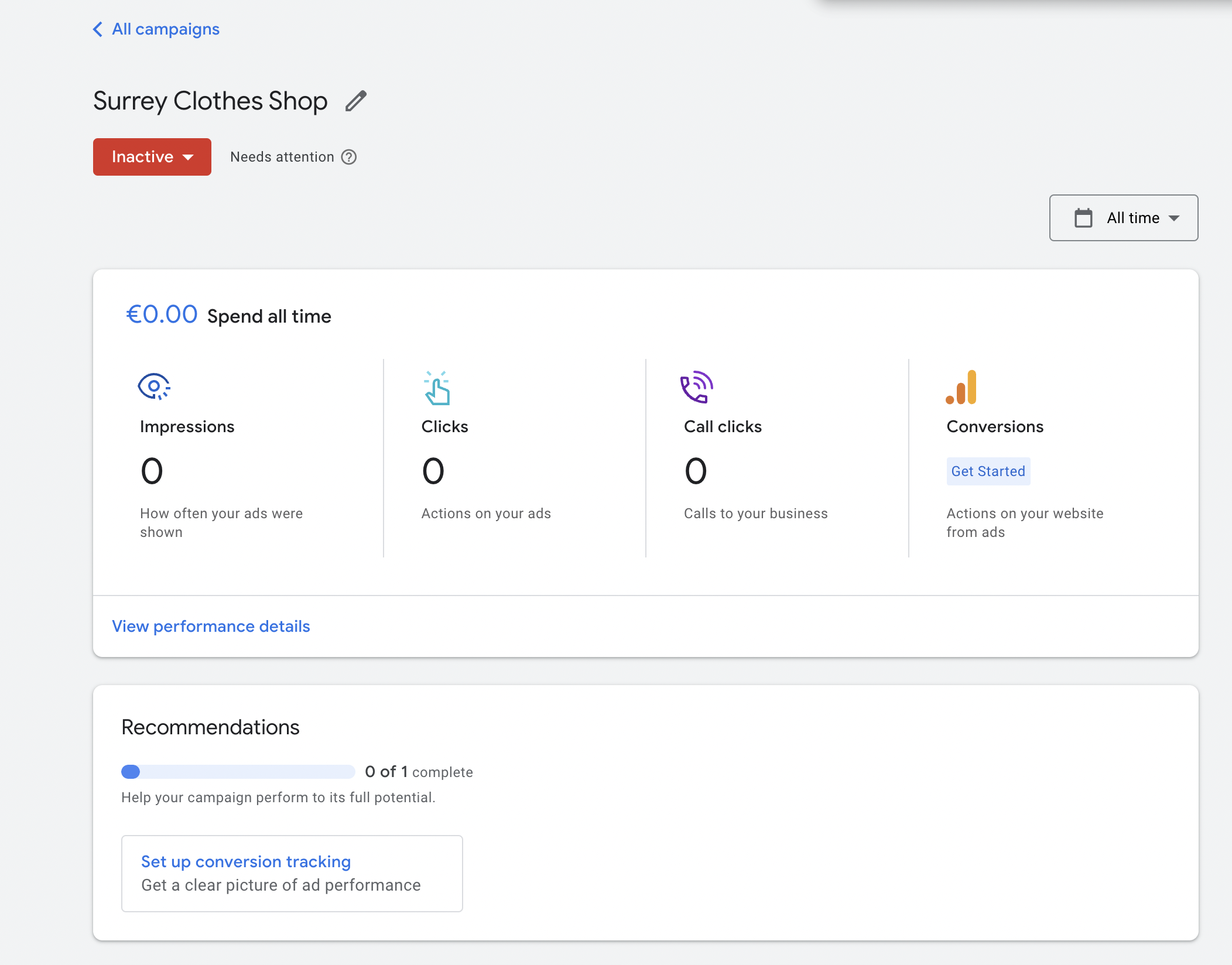Click 'Spend all time' label
Image resolution: width=1232 pixels, height=965 pixels.
click(x=269, y=316)
